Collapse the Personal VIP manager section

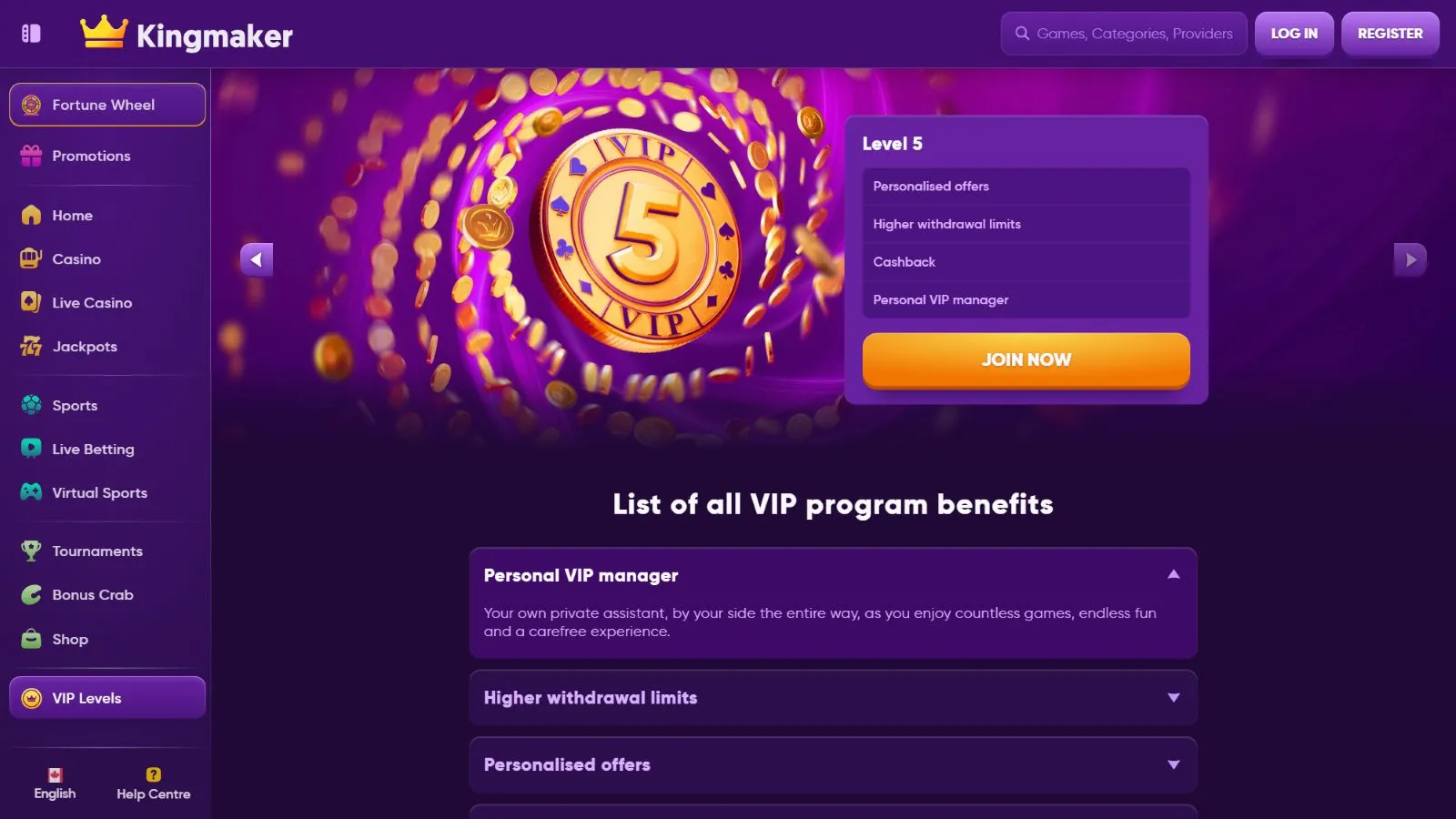click(x=1173, y=574)
